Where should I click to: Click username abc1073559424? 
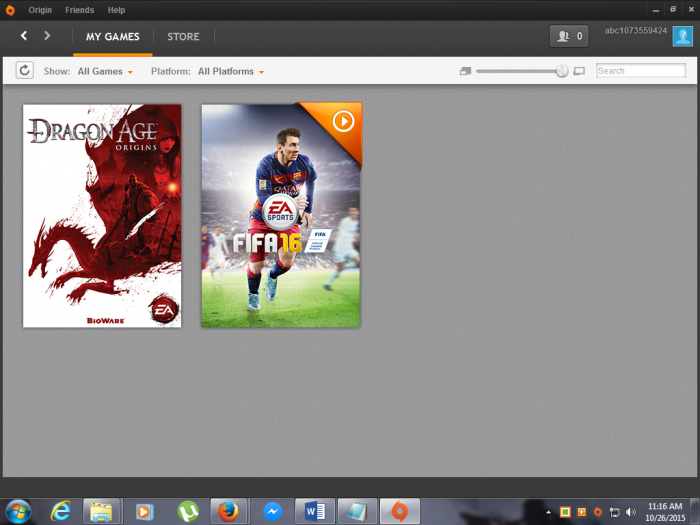pyautogui.click(x=636, y=30)
